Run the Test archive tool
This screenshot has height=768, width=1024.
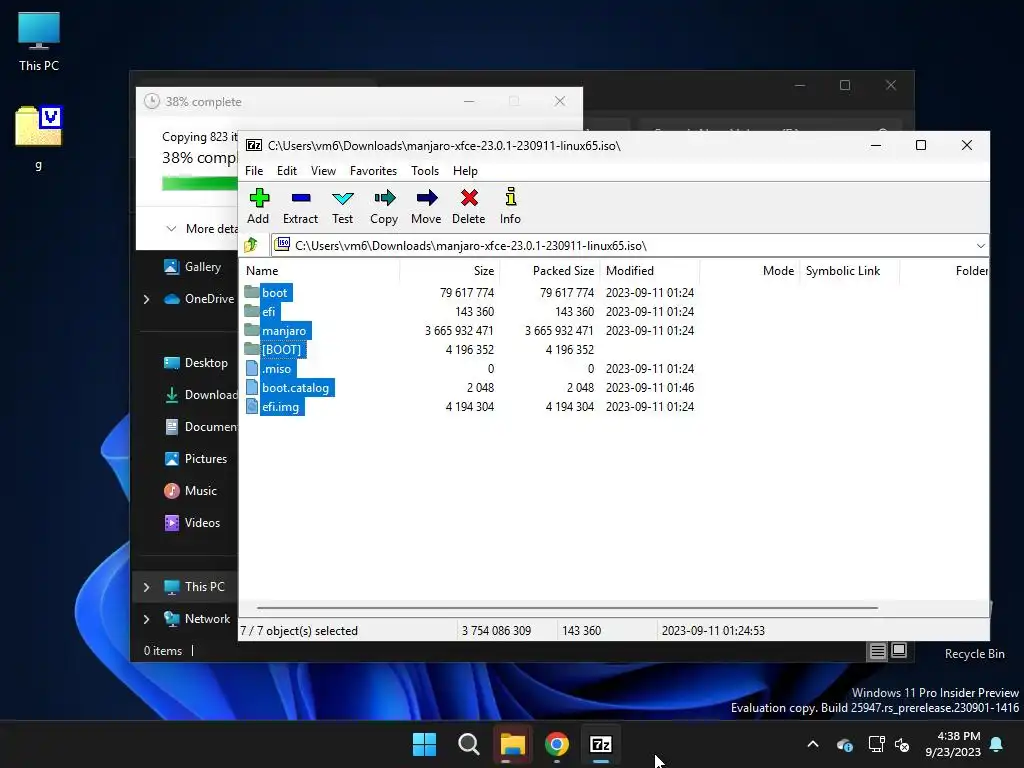click(342, 206)
